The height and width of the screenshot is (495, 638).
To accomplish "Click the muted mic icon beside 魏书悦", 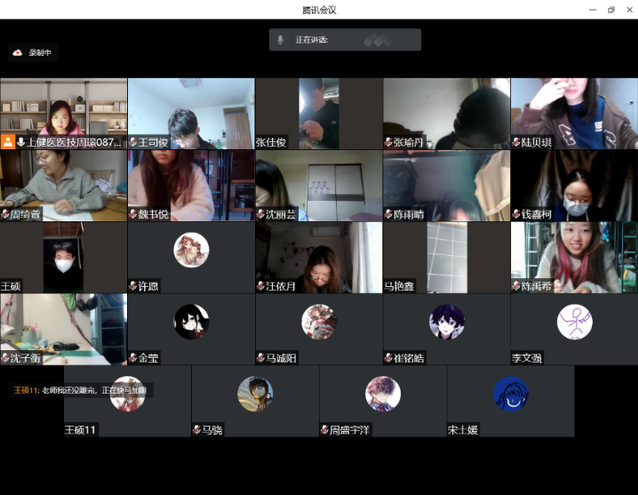I will click(x=133, y=215).
